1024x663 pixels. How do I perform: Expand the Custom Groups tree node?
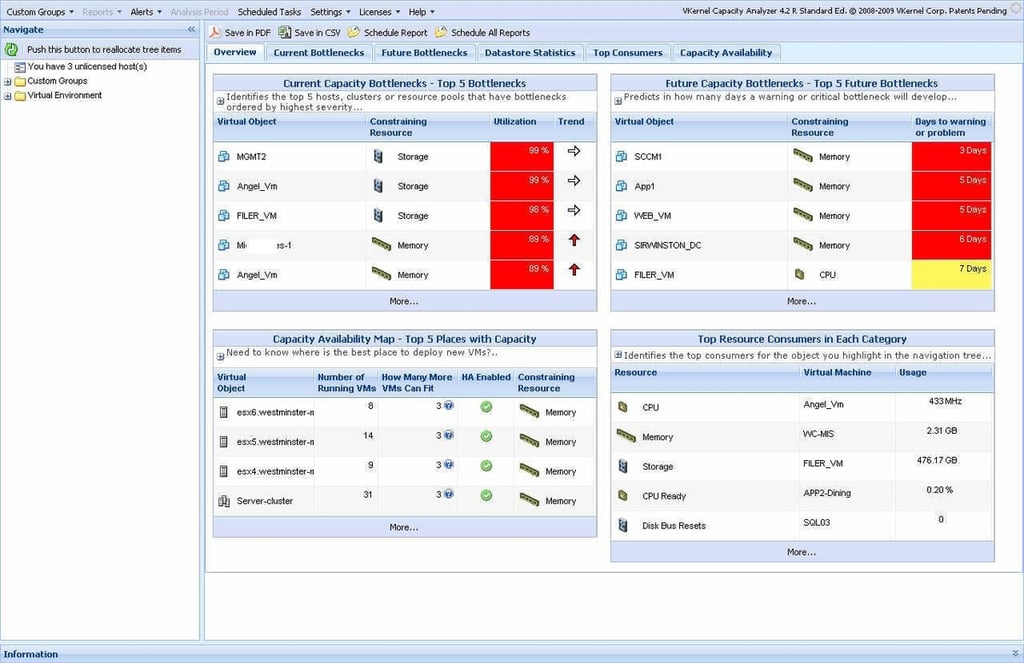click(7, 82)
